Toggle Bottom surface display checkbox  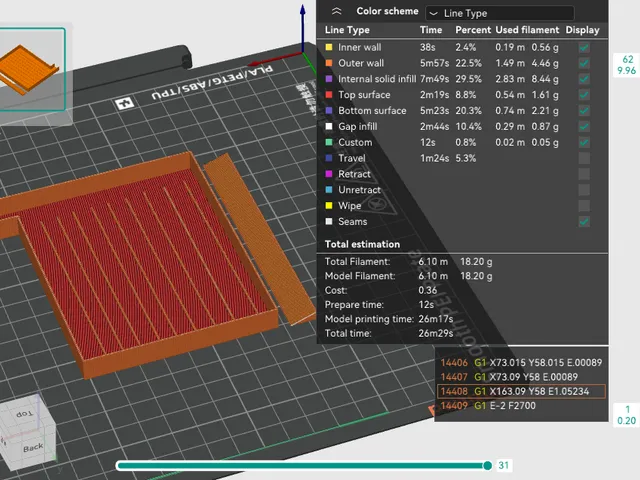pyautogui.click(x=584, y=111)
